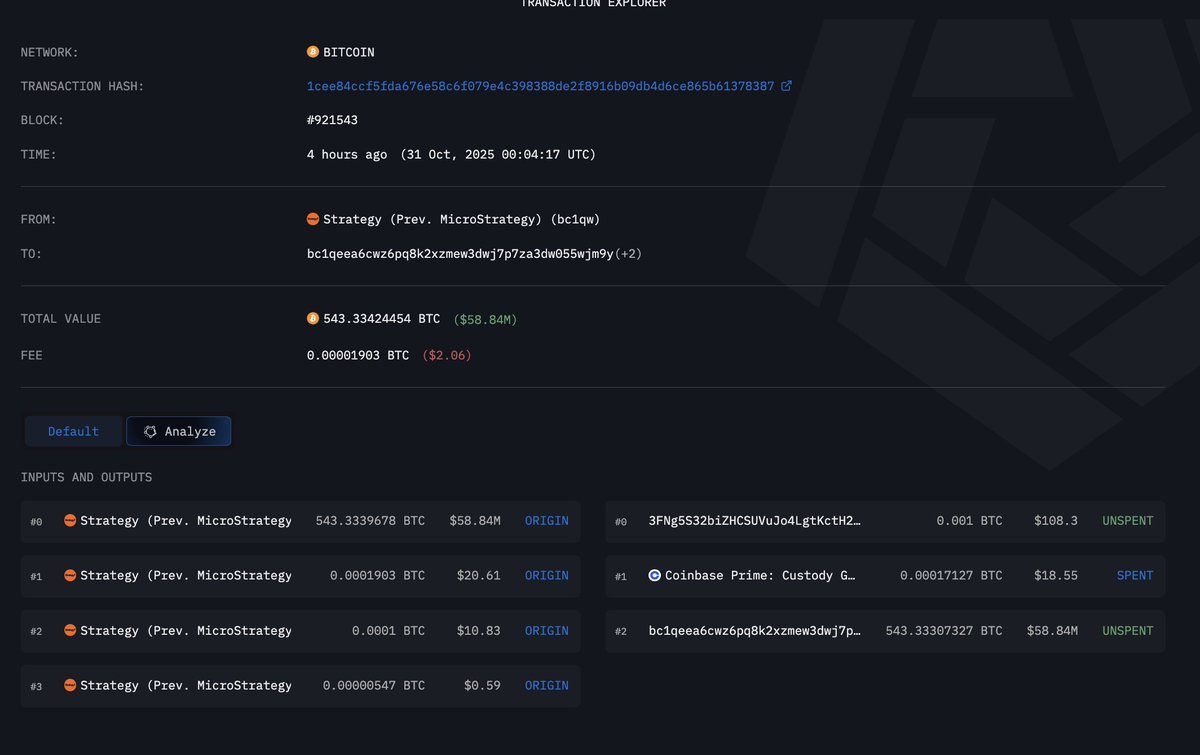Click the Analyze tab sparkle icon
This screenshot has width=1200, height=755.
(150, 432)
